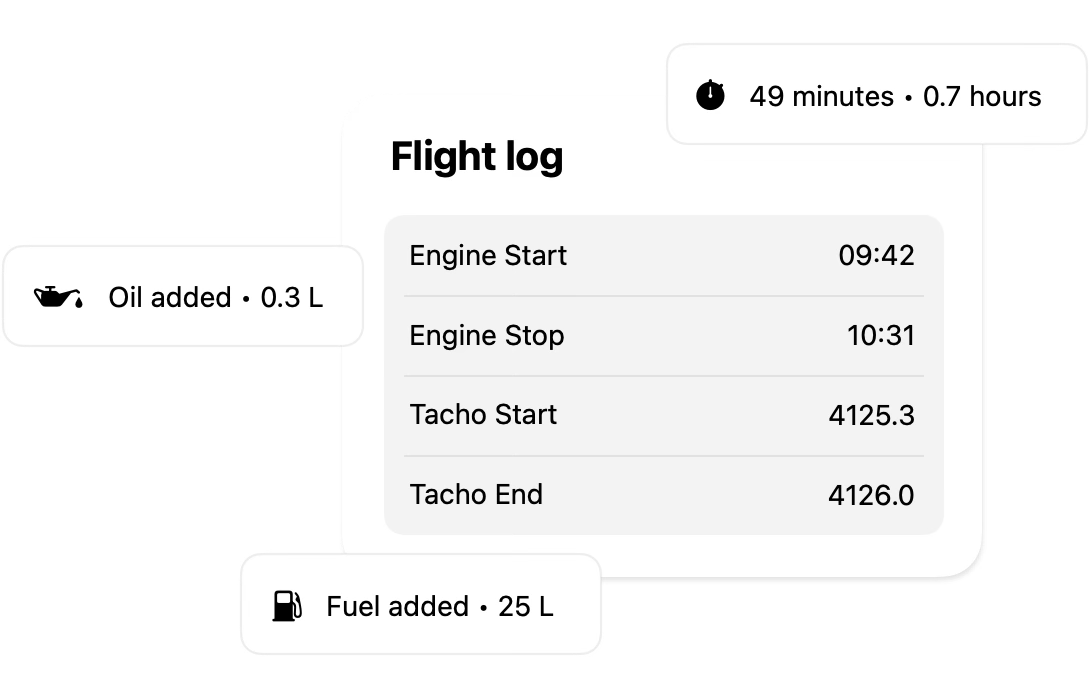Click the "25 L" fuel quantity
1090x700 pixels.
tap(525, 606)
